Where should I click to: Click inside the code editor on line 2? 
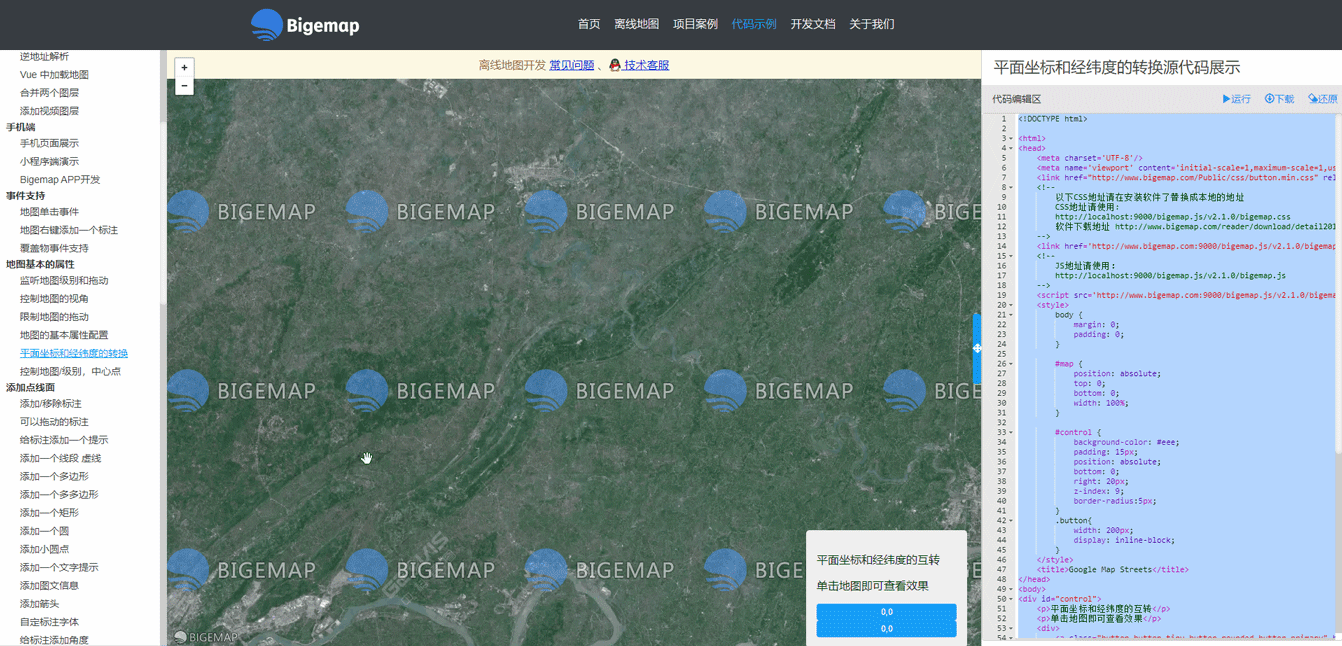[x=1178, y=128]
